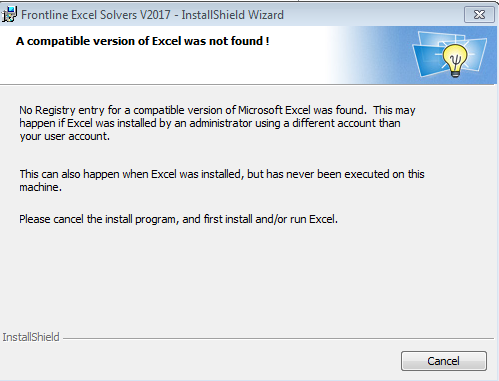Click the 'Frontline Excel Solvers V2017' title bar text

pos(96,15)
